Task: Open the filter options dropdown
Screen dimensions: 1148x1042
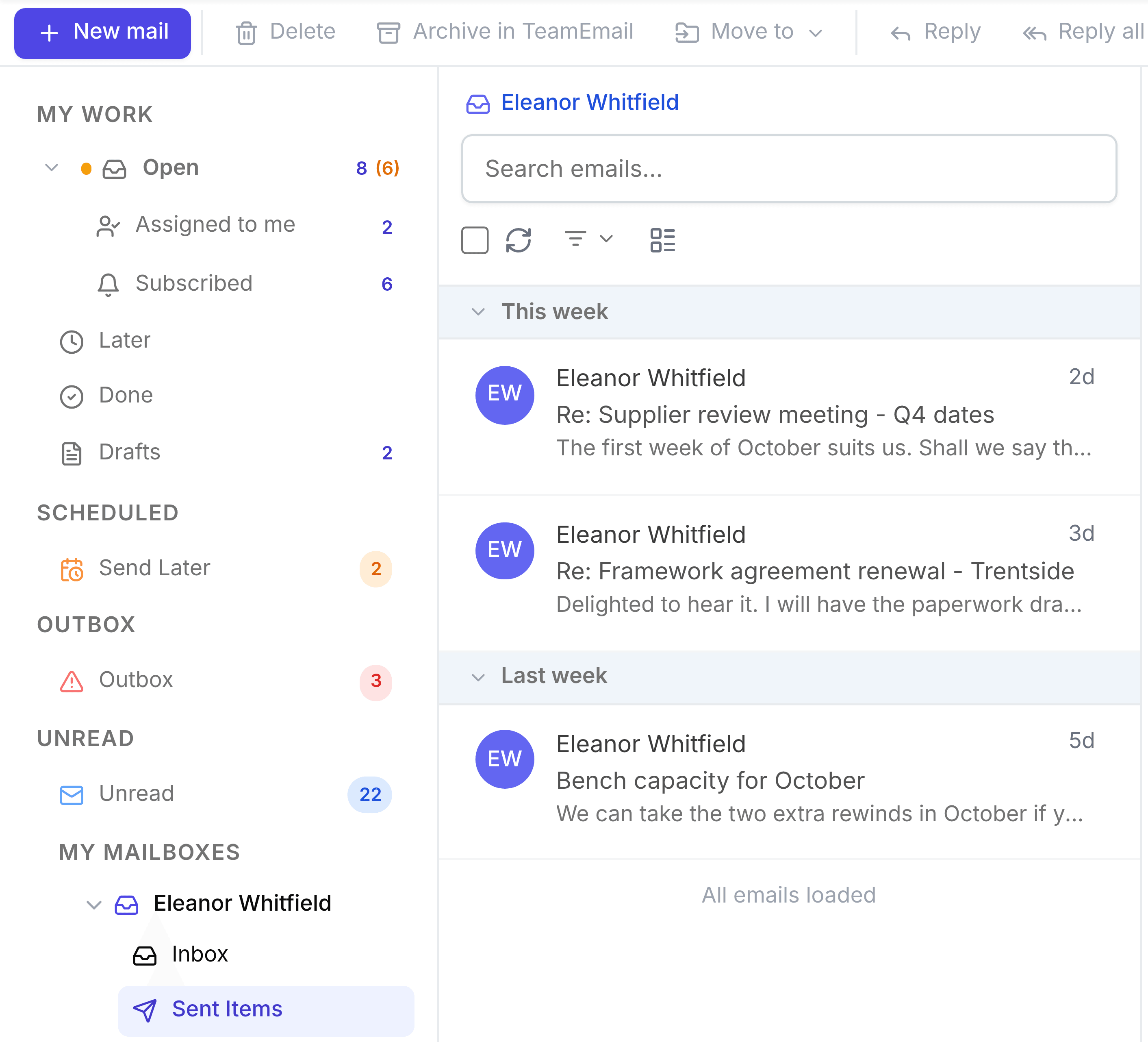Action: tap(589, 239)
